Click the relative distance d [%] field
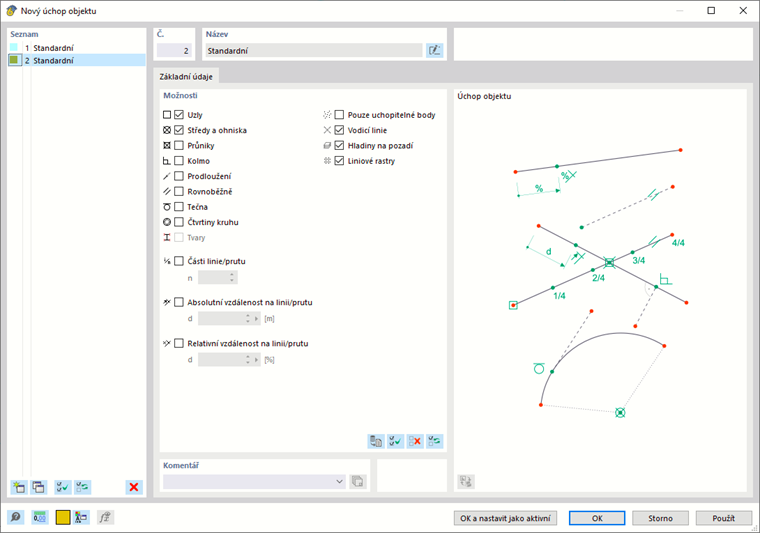 click(224, 360)
